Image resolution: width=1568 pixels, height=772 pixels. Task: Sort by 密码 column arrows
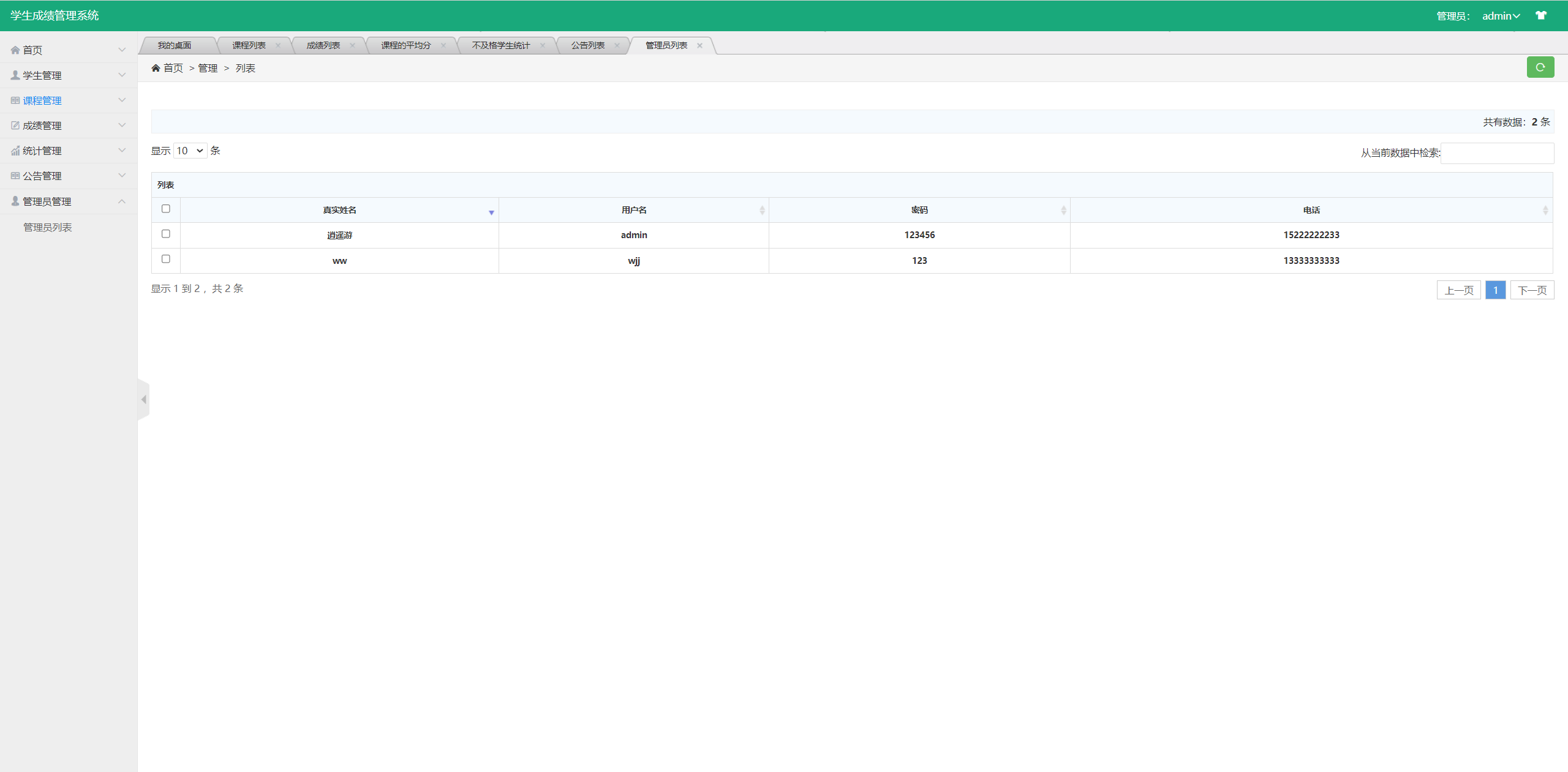click(1063, 210)
